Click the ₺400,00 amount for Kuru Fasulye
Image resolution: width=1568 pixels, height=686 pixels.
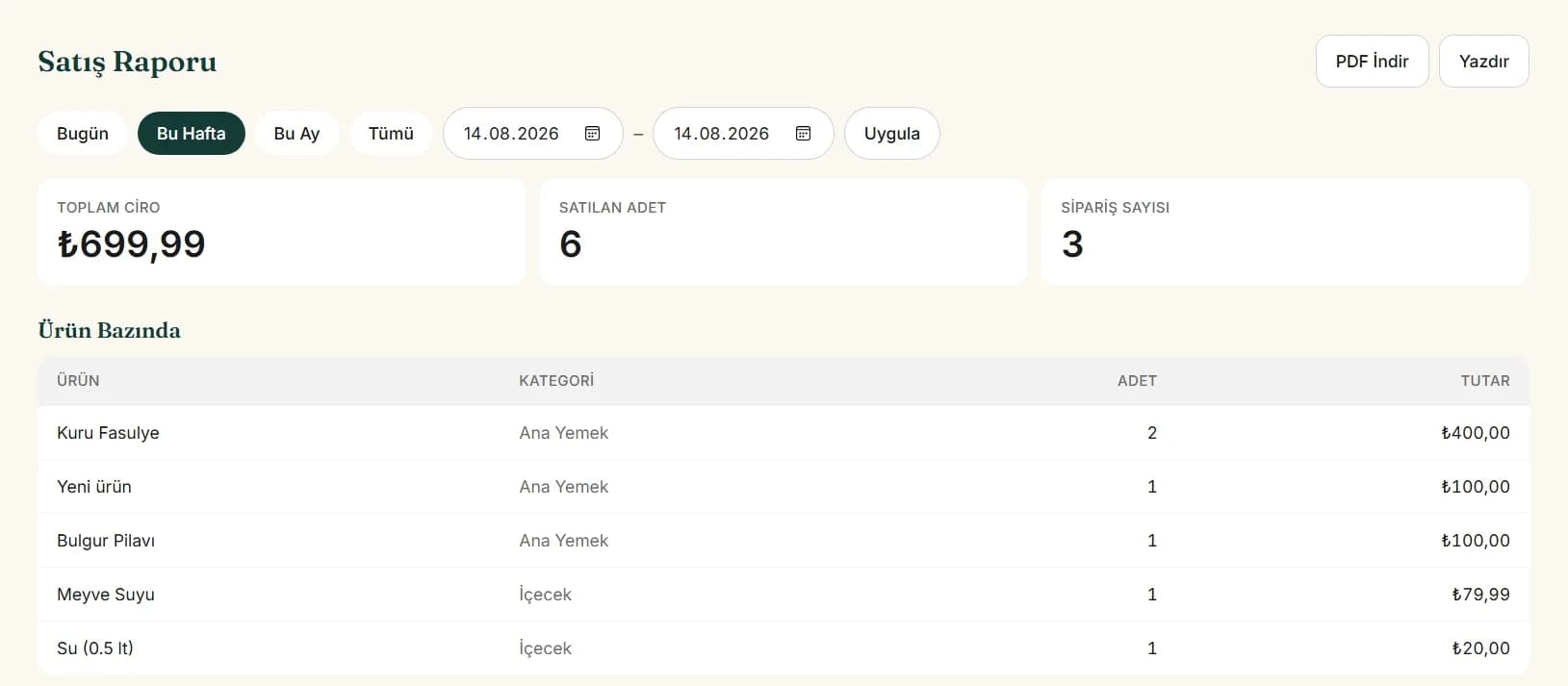pyautogui.click(x=1476, y=433)
